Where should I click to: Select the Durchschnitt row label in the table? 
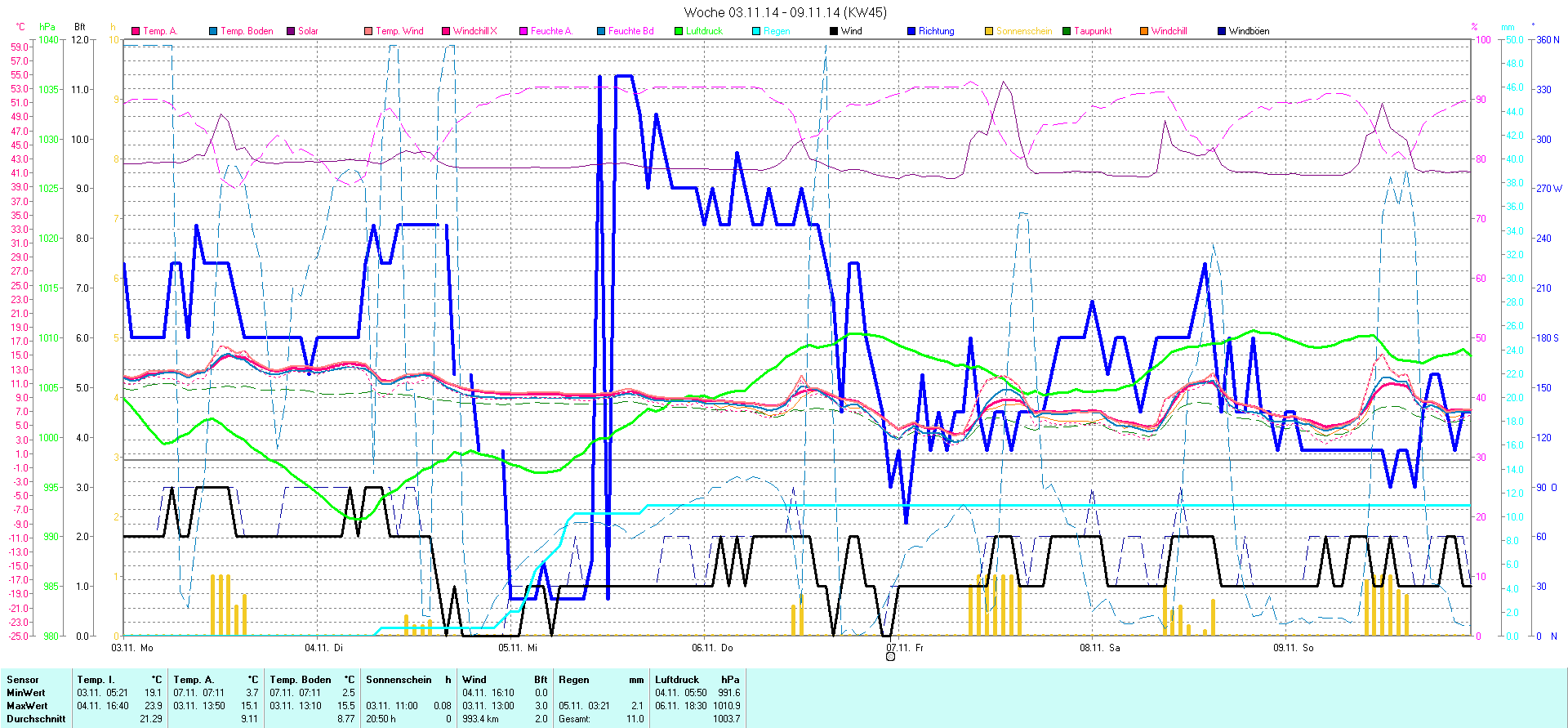pyautogui.click(x=36, y=719)
